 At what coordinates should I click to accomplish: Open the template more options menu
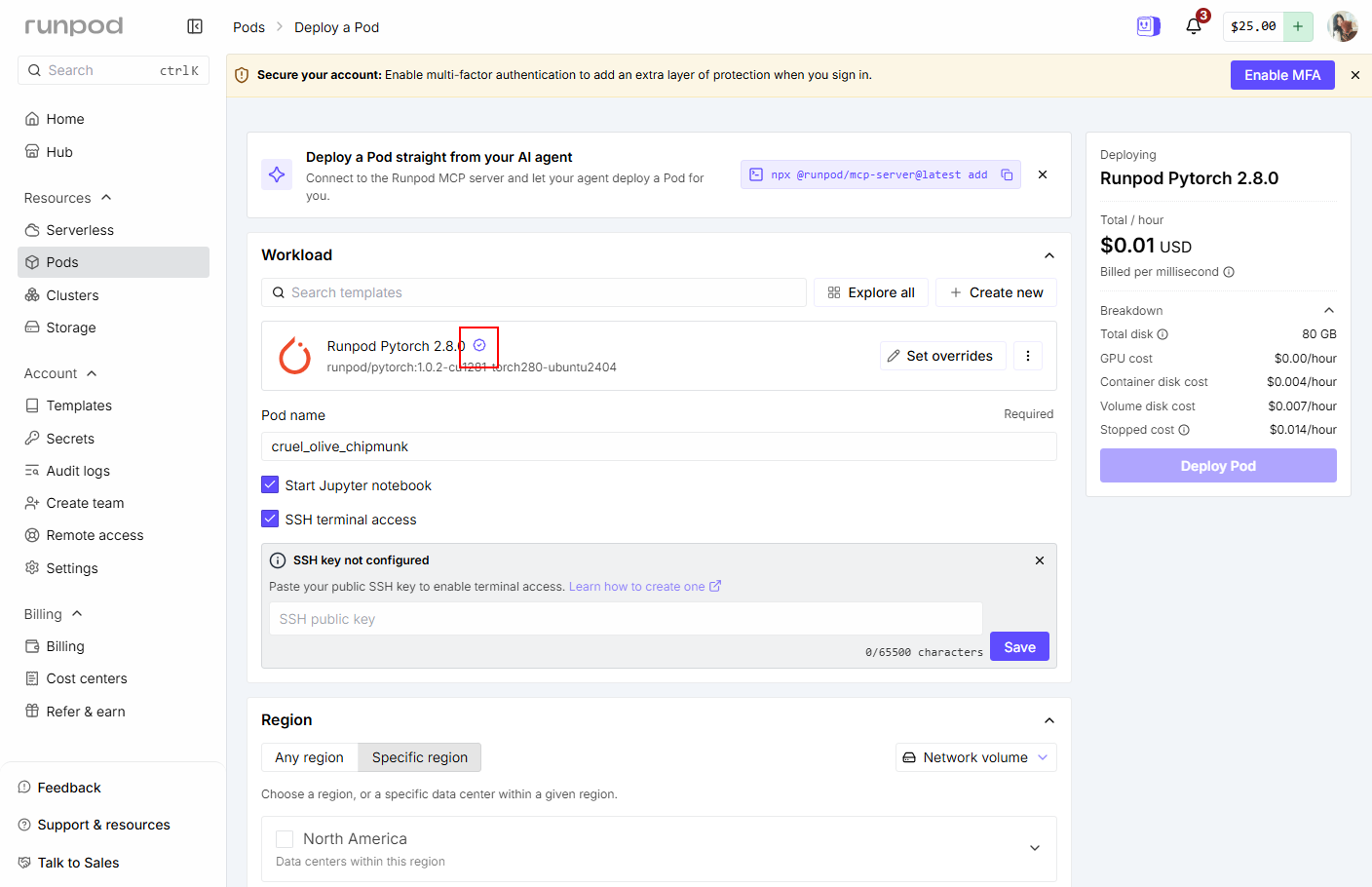[1028, 356]
